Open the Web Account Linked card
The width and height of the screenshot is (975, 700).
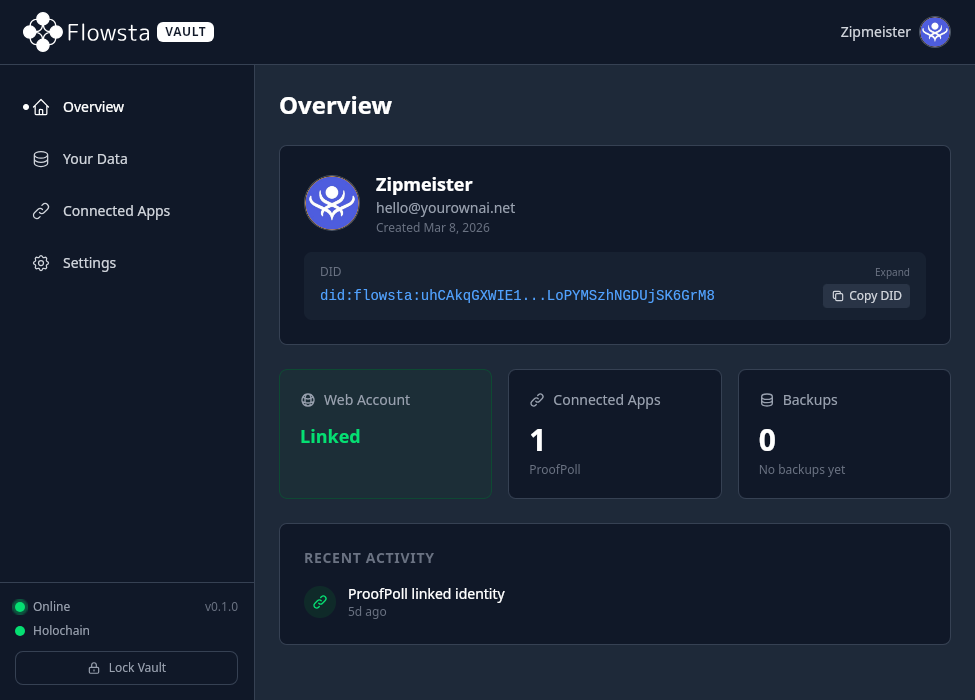coord(385,433)
